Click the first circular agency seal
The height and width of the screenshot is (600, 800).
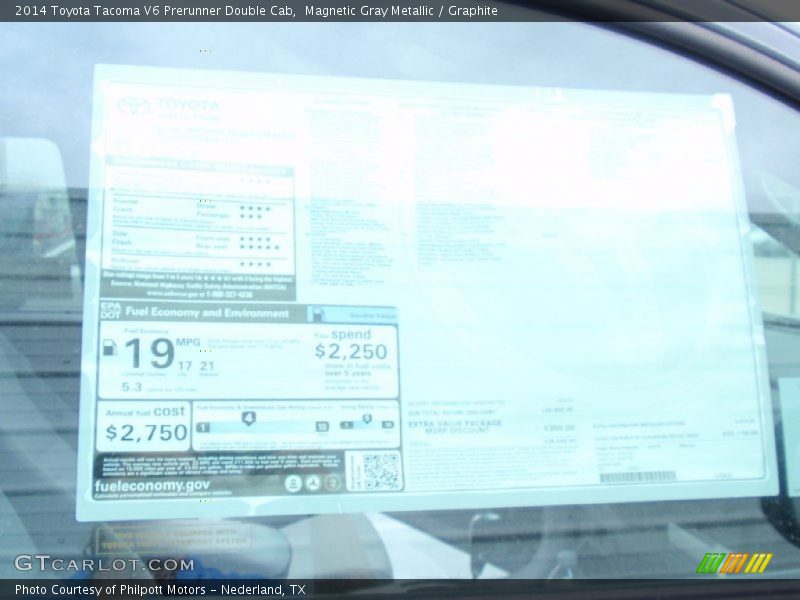(x=293, y=483)
